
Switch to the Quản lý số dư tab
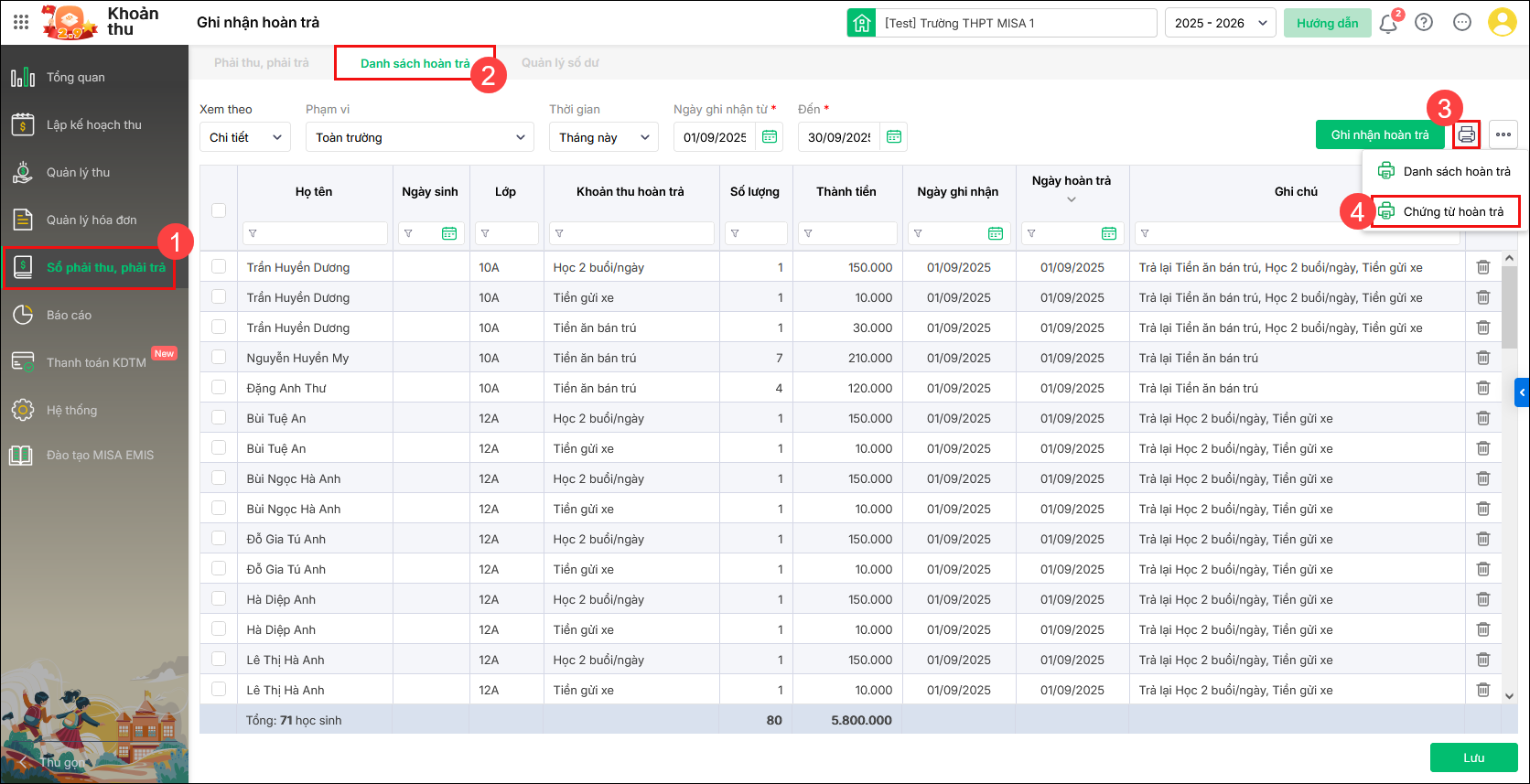560,63
